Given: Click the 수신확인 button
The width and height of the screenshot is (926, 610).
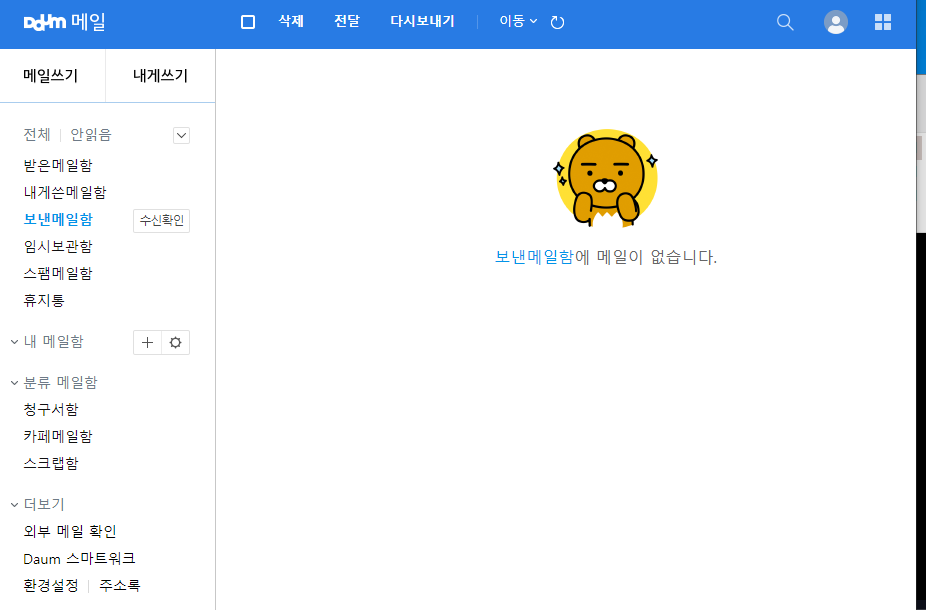Looking at the screenshot, I should click(x=161, y=221).
